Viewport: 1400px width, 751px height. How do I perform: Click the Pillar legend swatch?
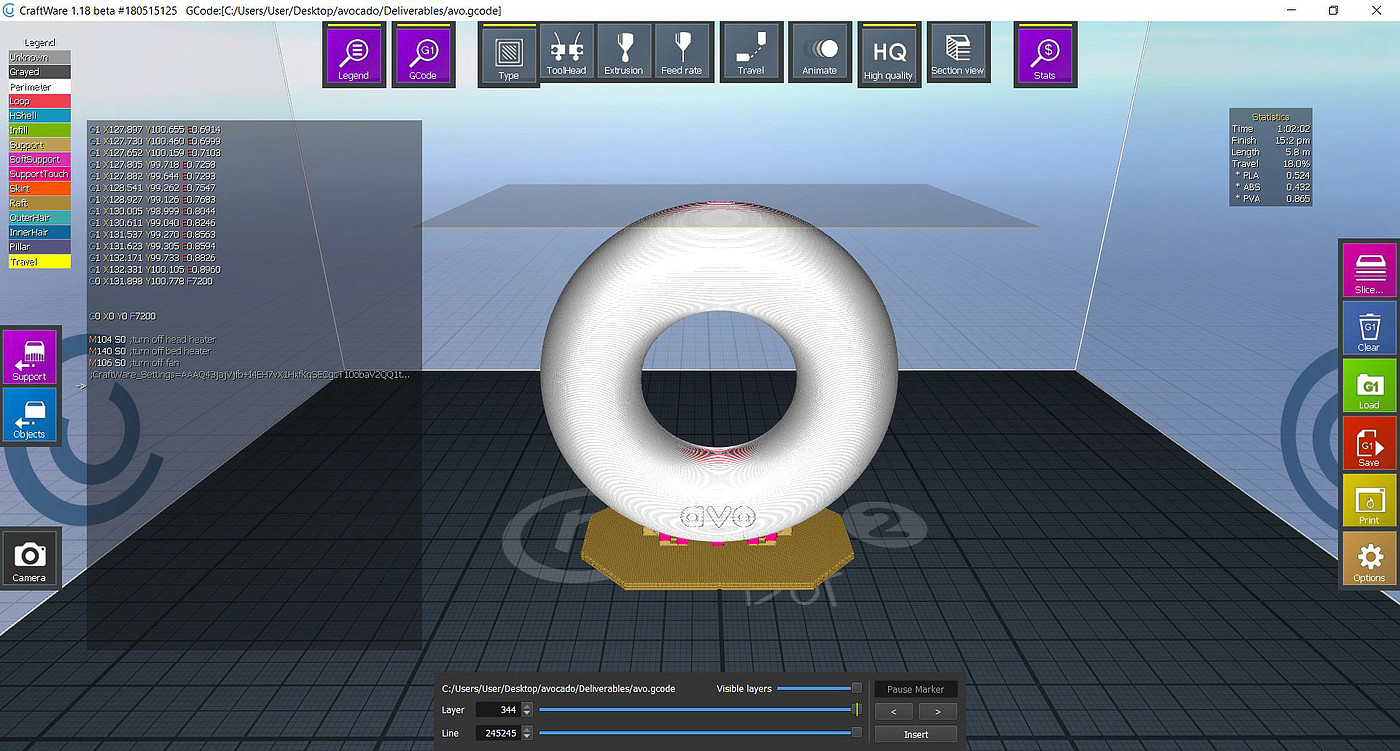pyautogui.click(x=40, y=246)
